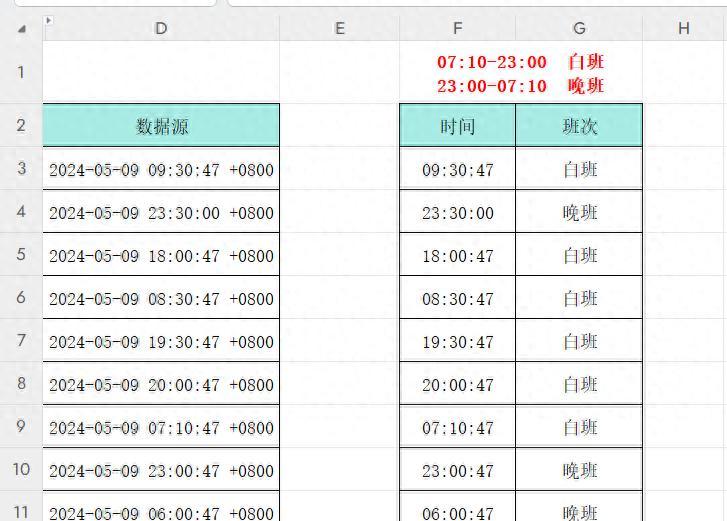
Task: Click time cell 20:00:47
Action: click(457, 383)
